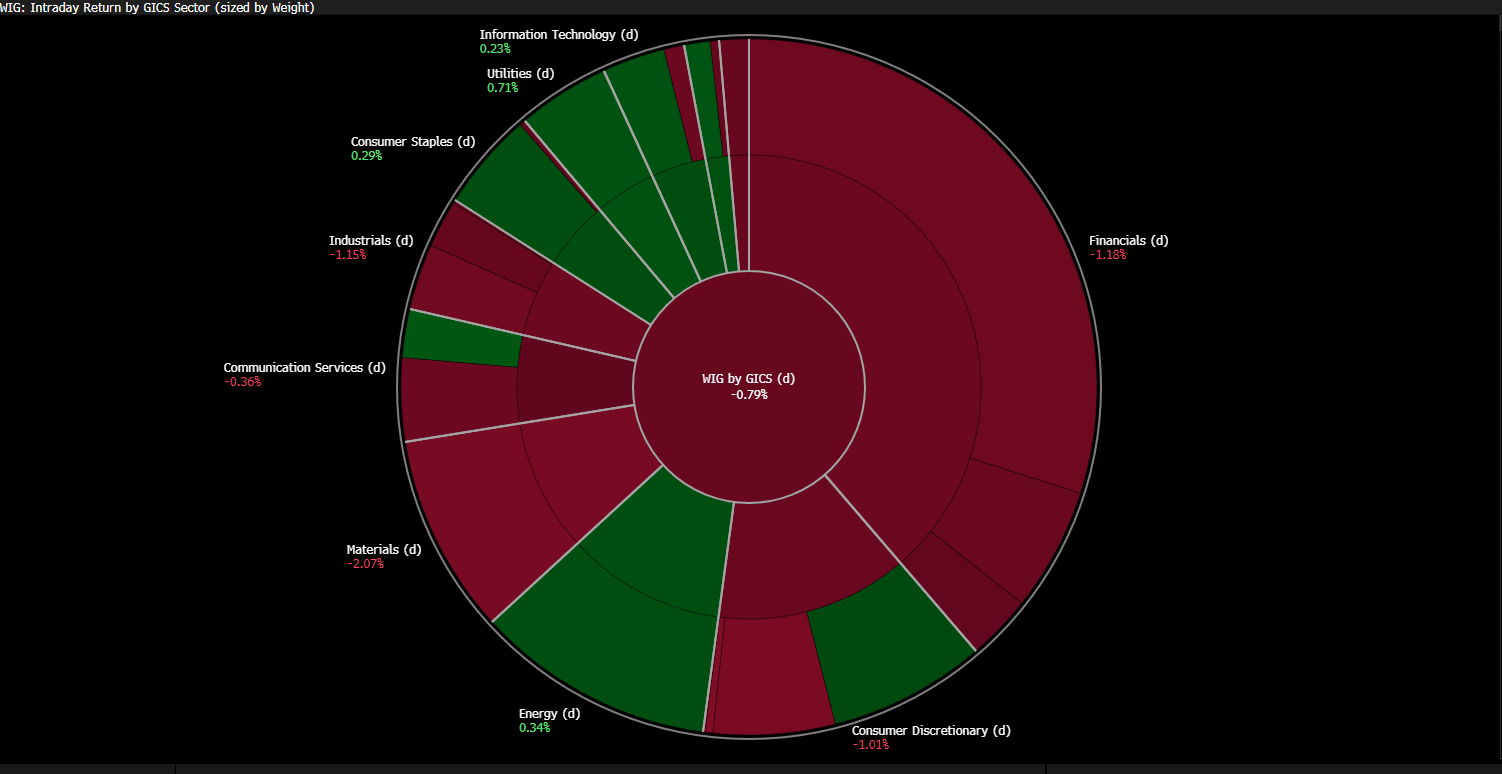1502x774 pixels.
Task: Click the Communication Services (d) label
Action: (304, 368)
